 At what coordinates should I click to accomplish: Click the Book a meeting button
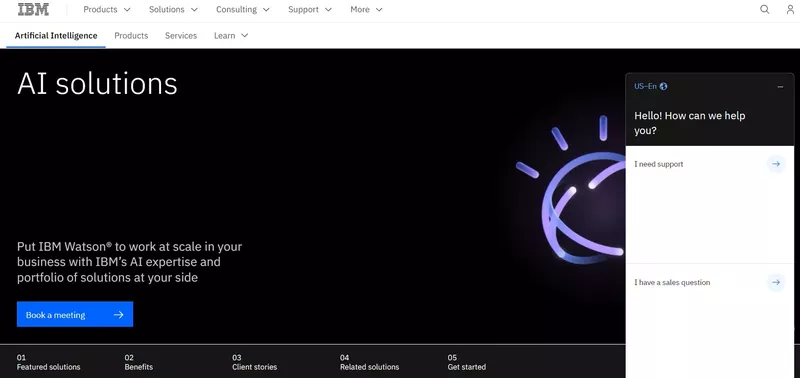pyautogui.click(x=75, y=314)
